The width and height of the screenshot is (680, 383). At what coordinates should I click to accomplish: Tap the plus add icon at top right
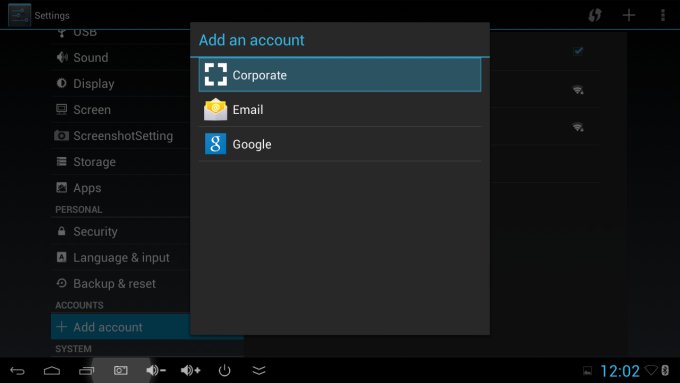(x=629, y=15)
